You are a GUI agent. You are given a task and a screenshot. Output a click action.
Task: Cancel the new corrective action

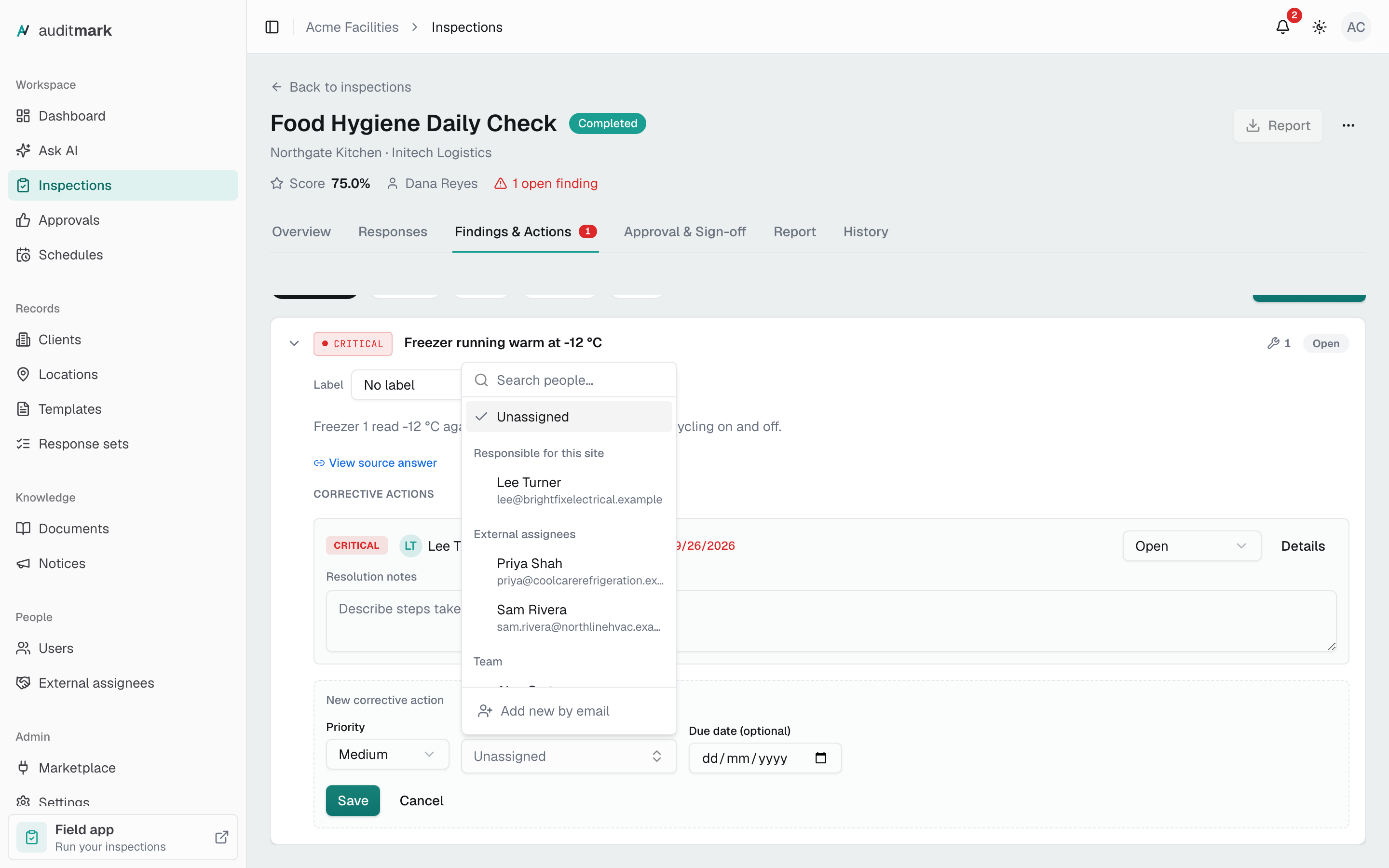422,800
